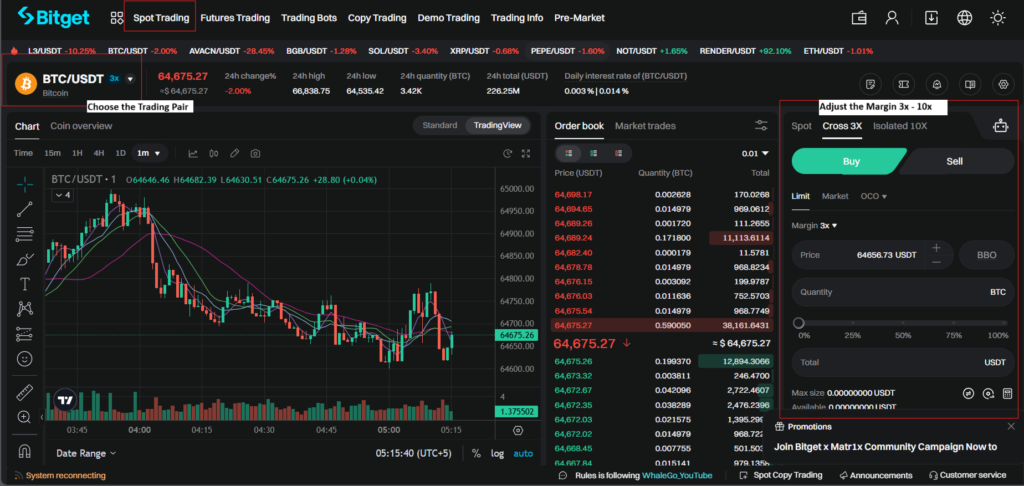Open Spot Copy Trading link
The width and height of the screenshot is (1024, 486).
click(x=782, y=475)
